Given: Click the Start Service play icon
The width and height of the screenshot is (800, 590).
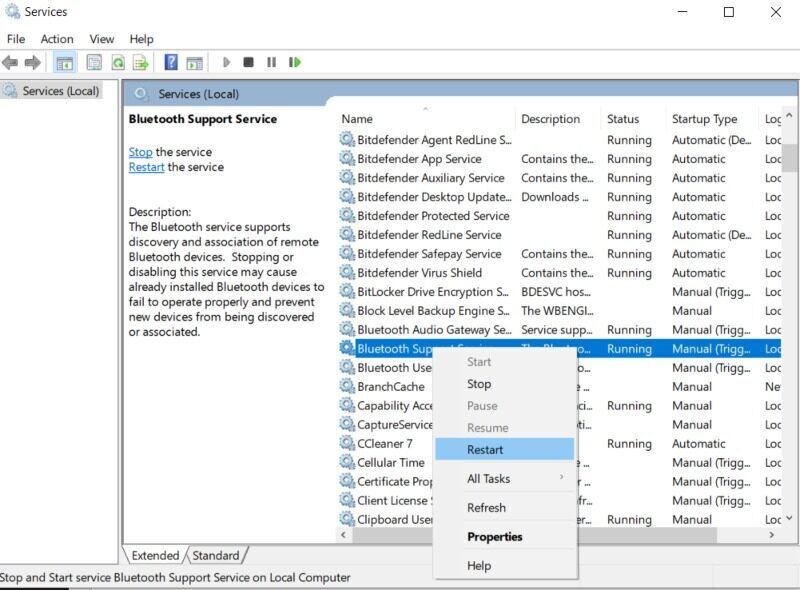Looking at the screenshot, I should coord(227,62).
